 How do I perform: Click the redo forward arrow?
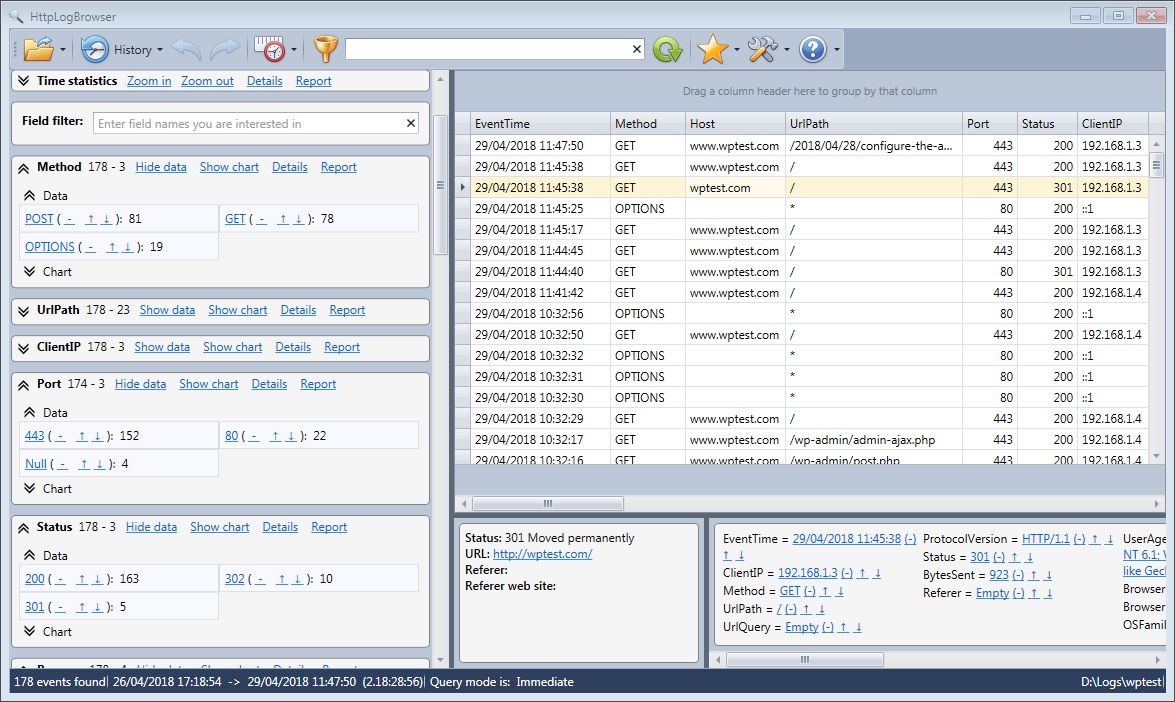(x=225, y=49)
